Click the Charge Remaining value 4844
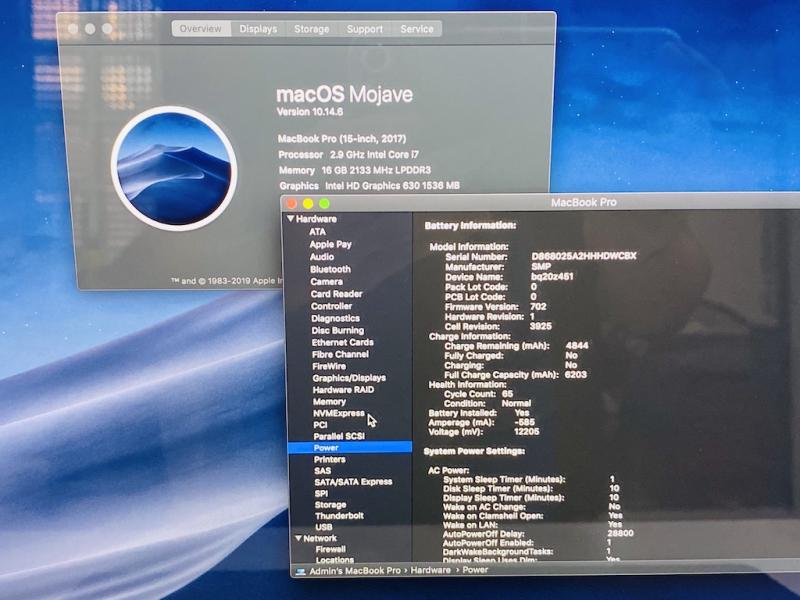800x600 pixels. (577, 345)
